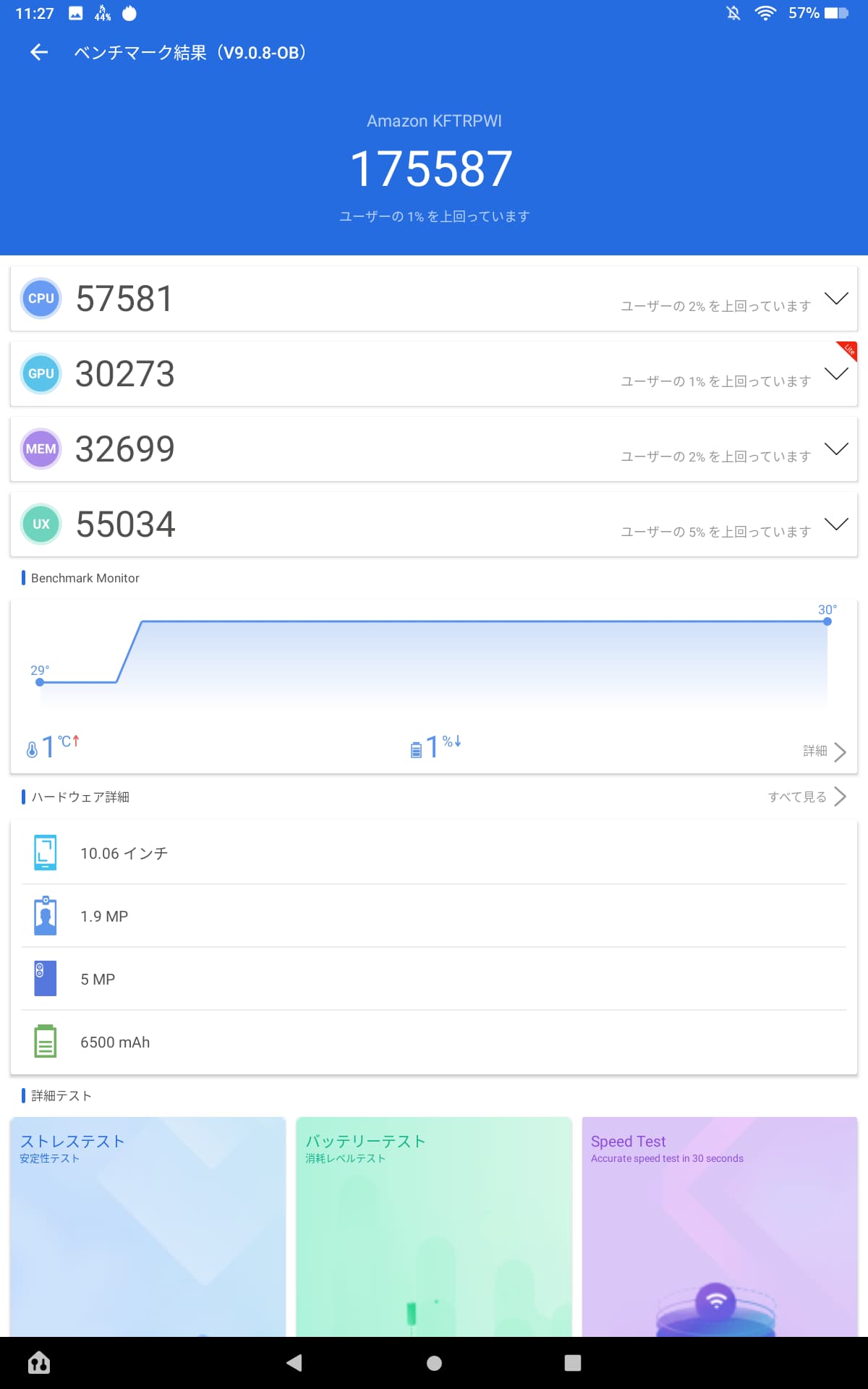
Task: Tap the すべて見る link
Action: tap(797, 797)
